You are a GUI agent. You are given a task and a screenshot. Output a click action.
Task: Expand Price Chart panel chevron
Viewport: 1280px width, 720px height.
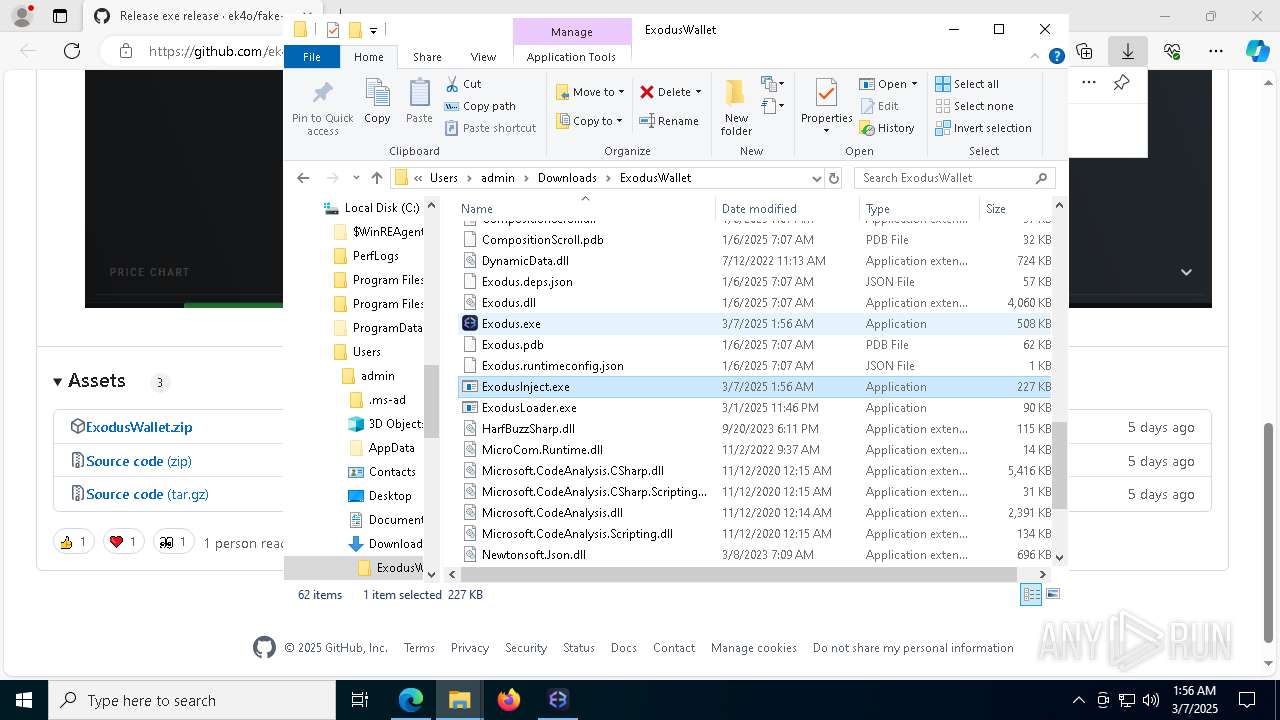tap(1186, 272)
